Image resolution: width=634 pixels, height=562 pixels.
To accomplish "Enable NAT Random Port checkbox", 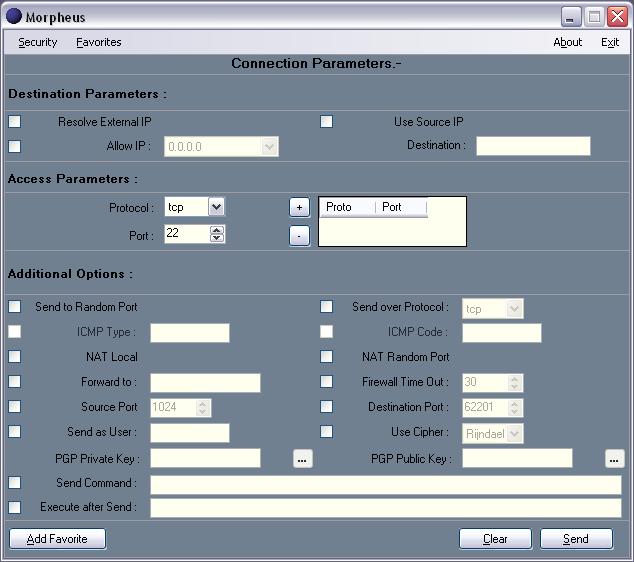I will tap(326, 357).
